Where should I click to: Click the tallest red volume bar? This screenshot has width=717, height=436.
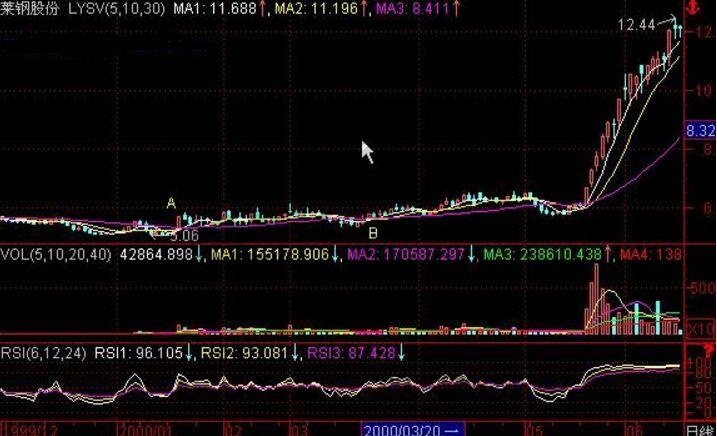[x=596, y=298]
